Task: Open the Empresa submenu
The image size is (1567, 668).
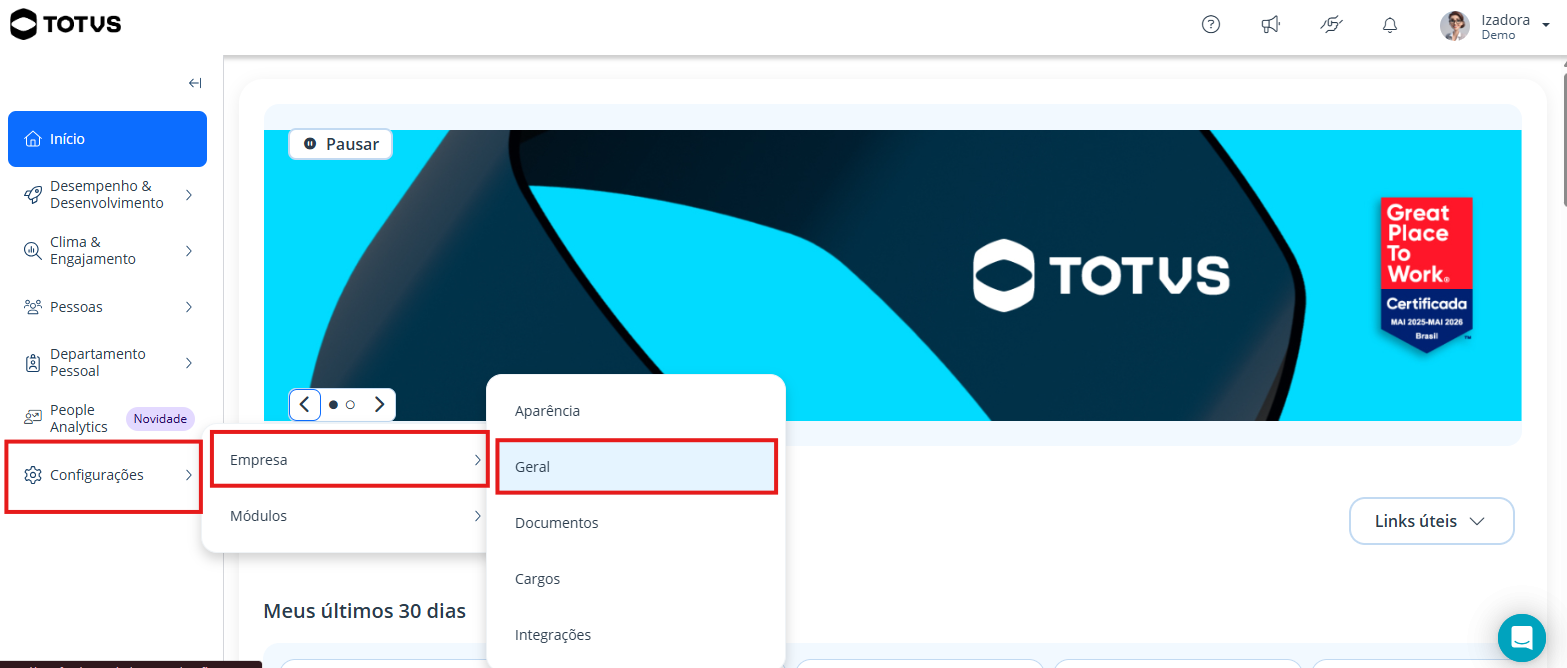Action: point(349,460)
